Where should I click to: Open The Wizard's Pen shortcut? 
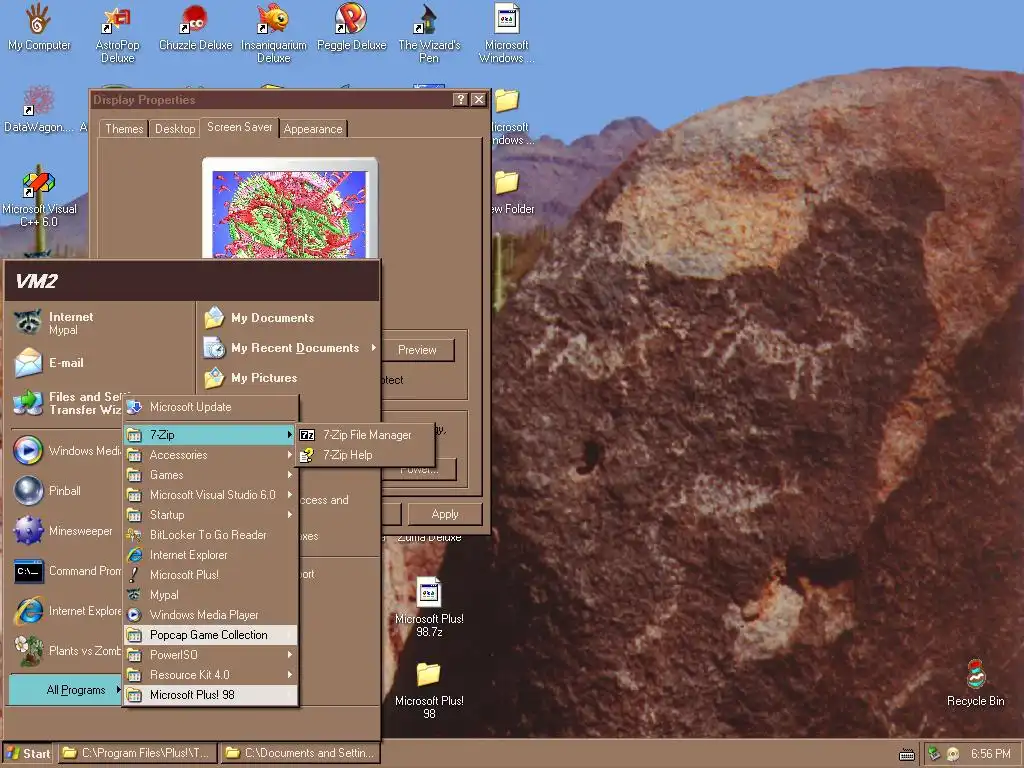[429, 34]
